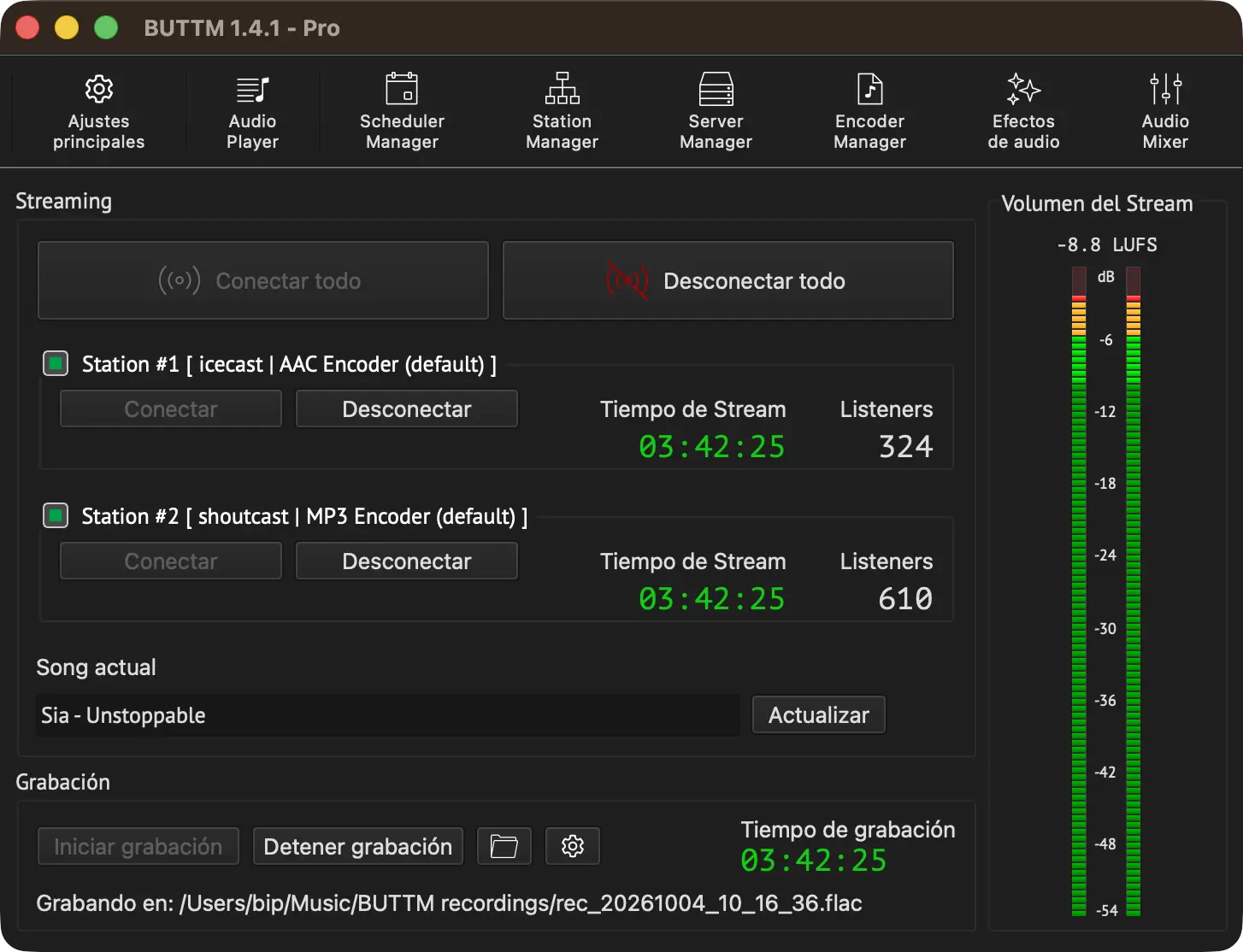Click Conectar todo button
The width and height of the screenshot is (1243, 952).
pyautogui.click(x=263, y=280)
